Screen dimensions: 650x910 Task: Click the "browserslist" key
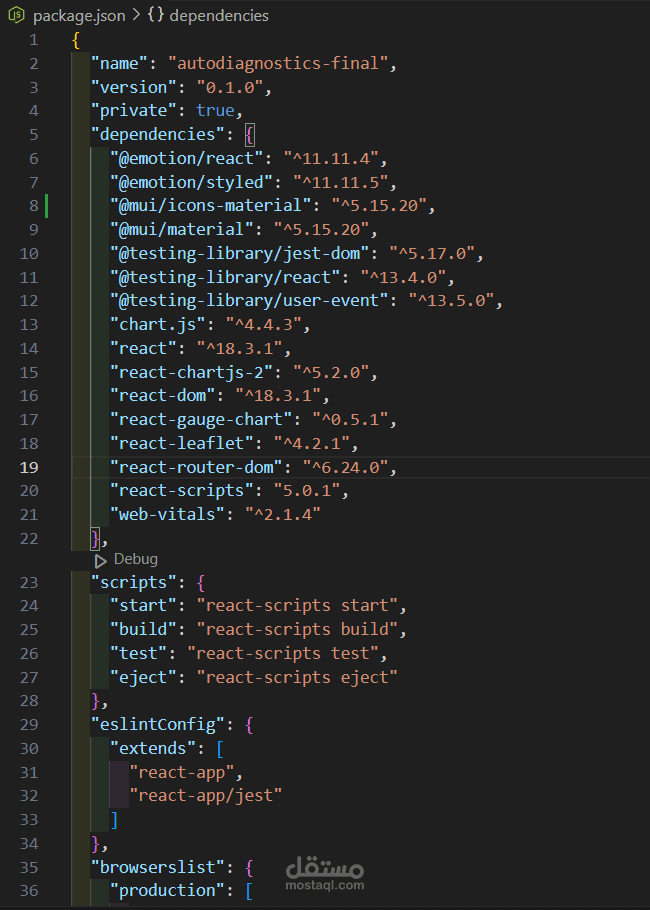(158, 868)
